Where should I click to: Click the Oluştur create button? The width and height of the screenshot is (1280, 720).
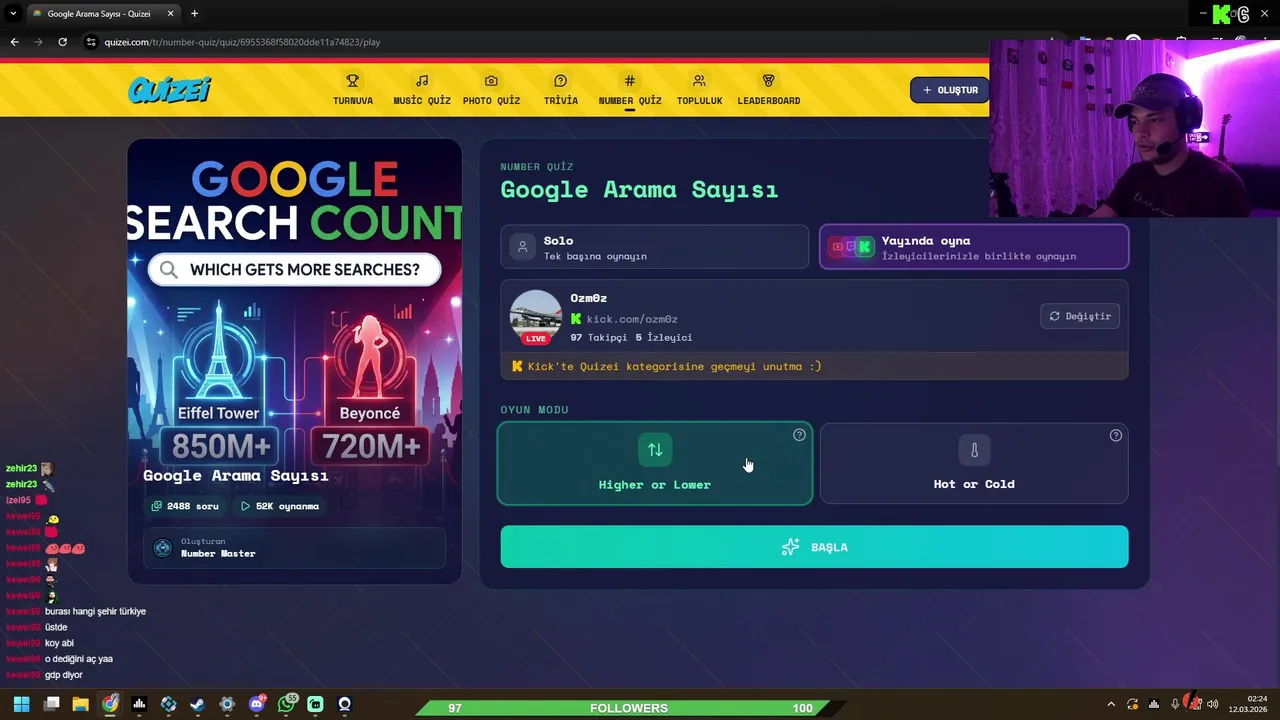(x=949, y=90)
